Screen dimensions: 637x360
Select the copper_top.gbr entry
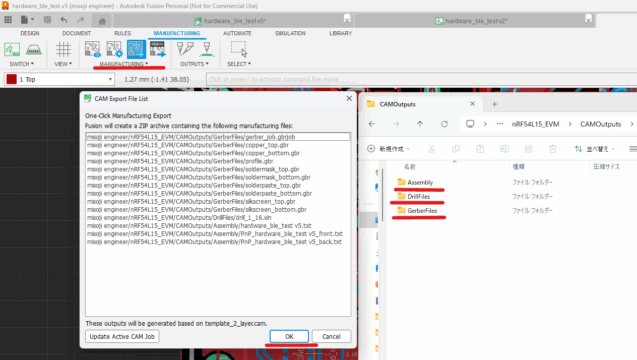(x=218, y=145)
